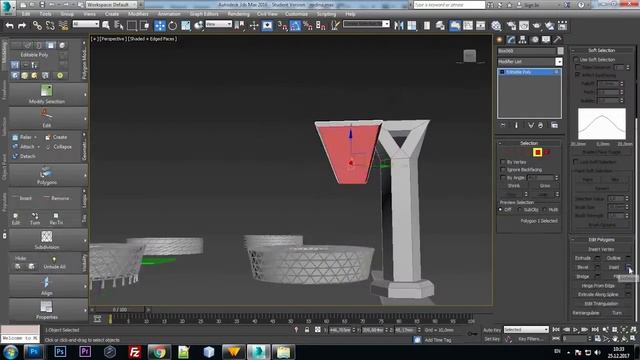Screen dimensions: 640x360
Task: Toggle the 3D Snaps icon
Action: pyautogui.click(x=282, y=26)
